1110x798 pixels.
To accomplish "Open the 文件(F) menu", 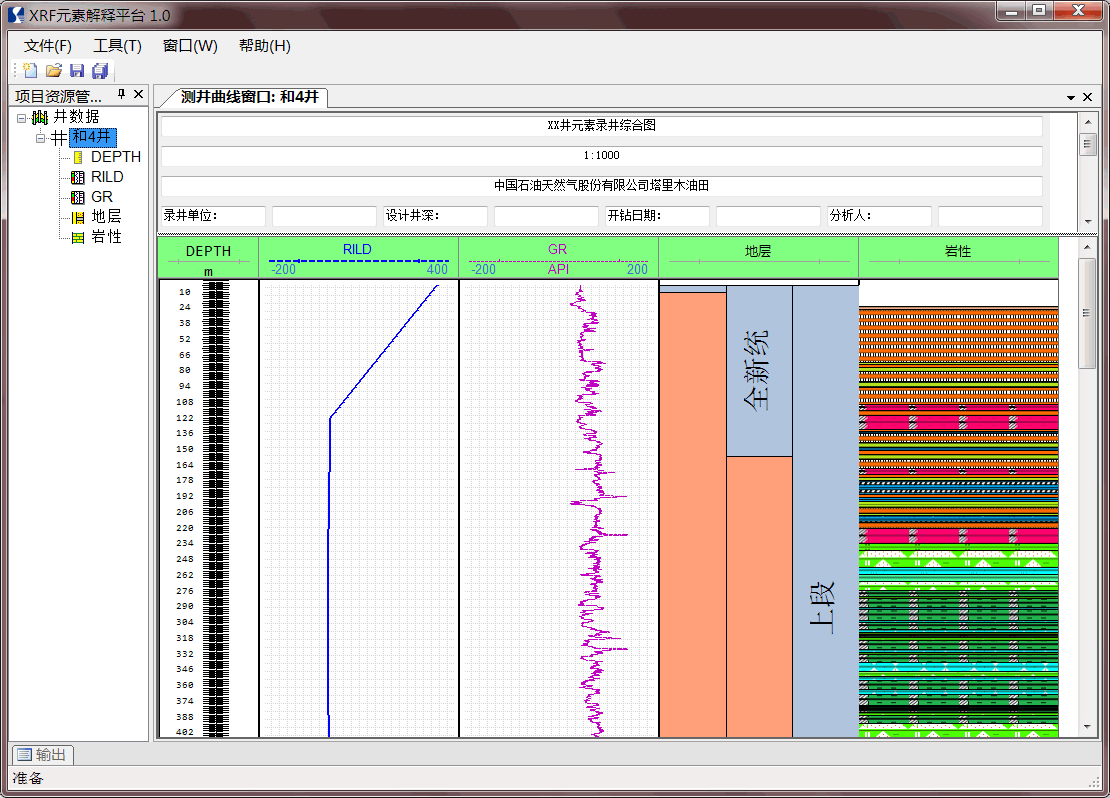I will pyautogui.click(x=48, y=46).
